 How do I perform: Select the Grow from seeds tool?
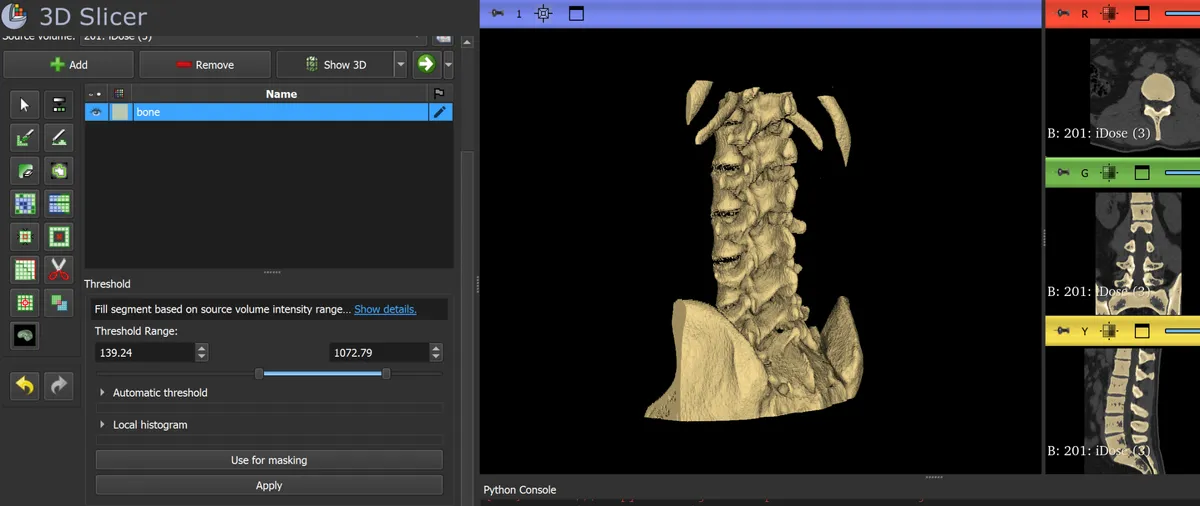pos(25,204)
